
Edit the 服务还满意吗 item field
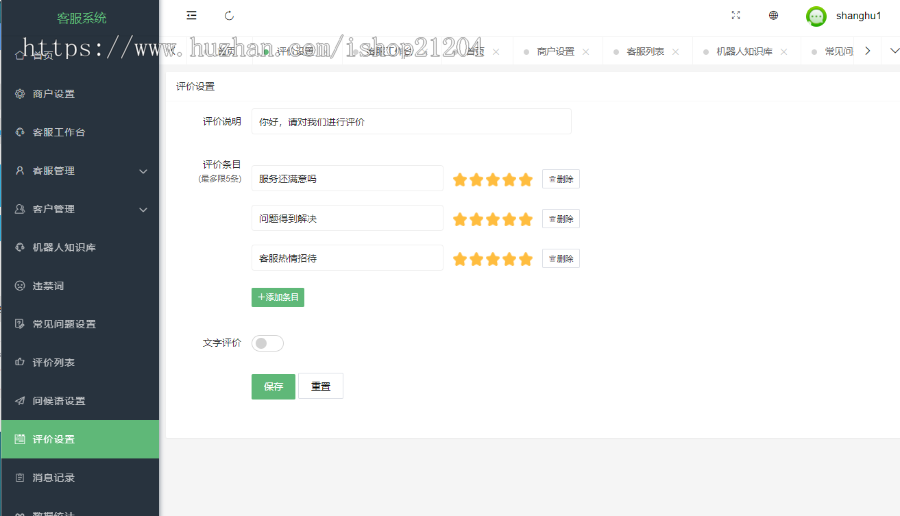pos(347,179)
